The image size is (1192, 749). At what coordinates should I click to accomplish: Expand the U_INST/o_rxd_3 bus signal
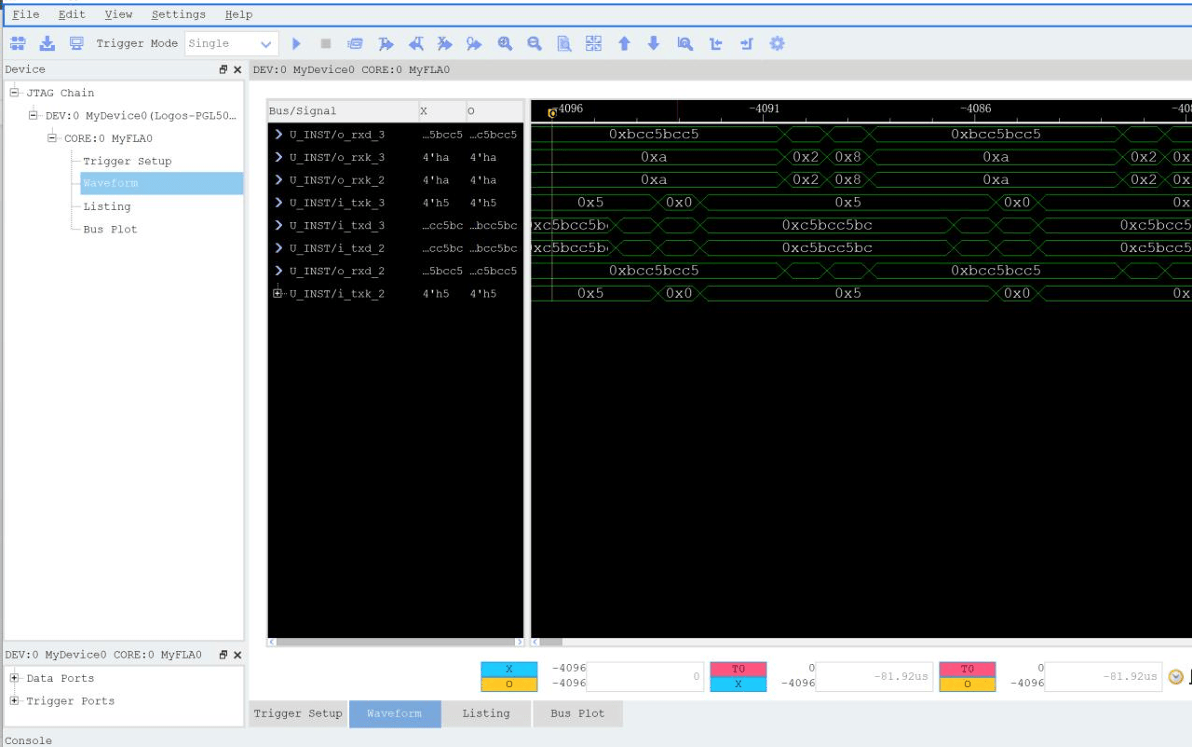pyautogui.click(x=279, y=134)
